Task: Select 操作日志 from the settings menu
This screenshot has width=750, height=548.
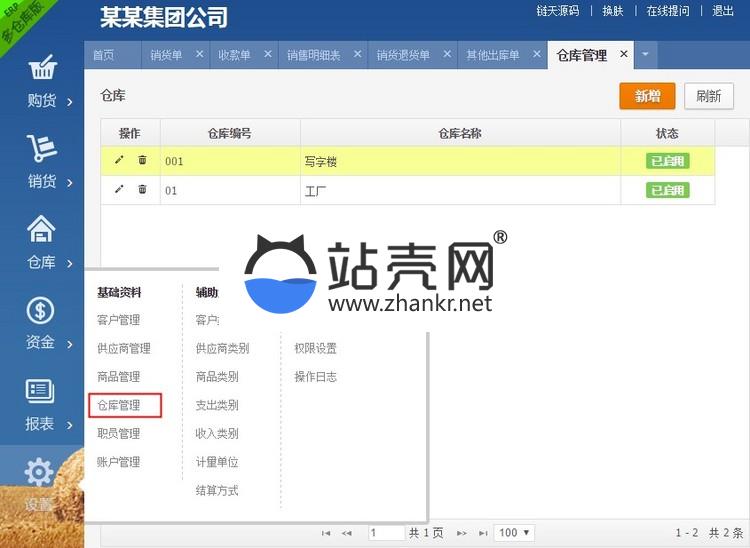Action: (315, 377)
